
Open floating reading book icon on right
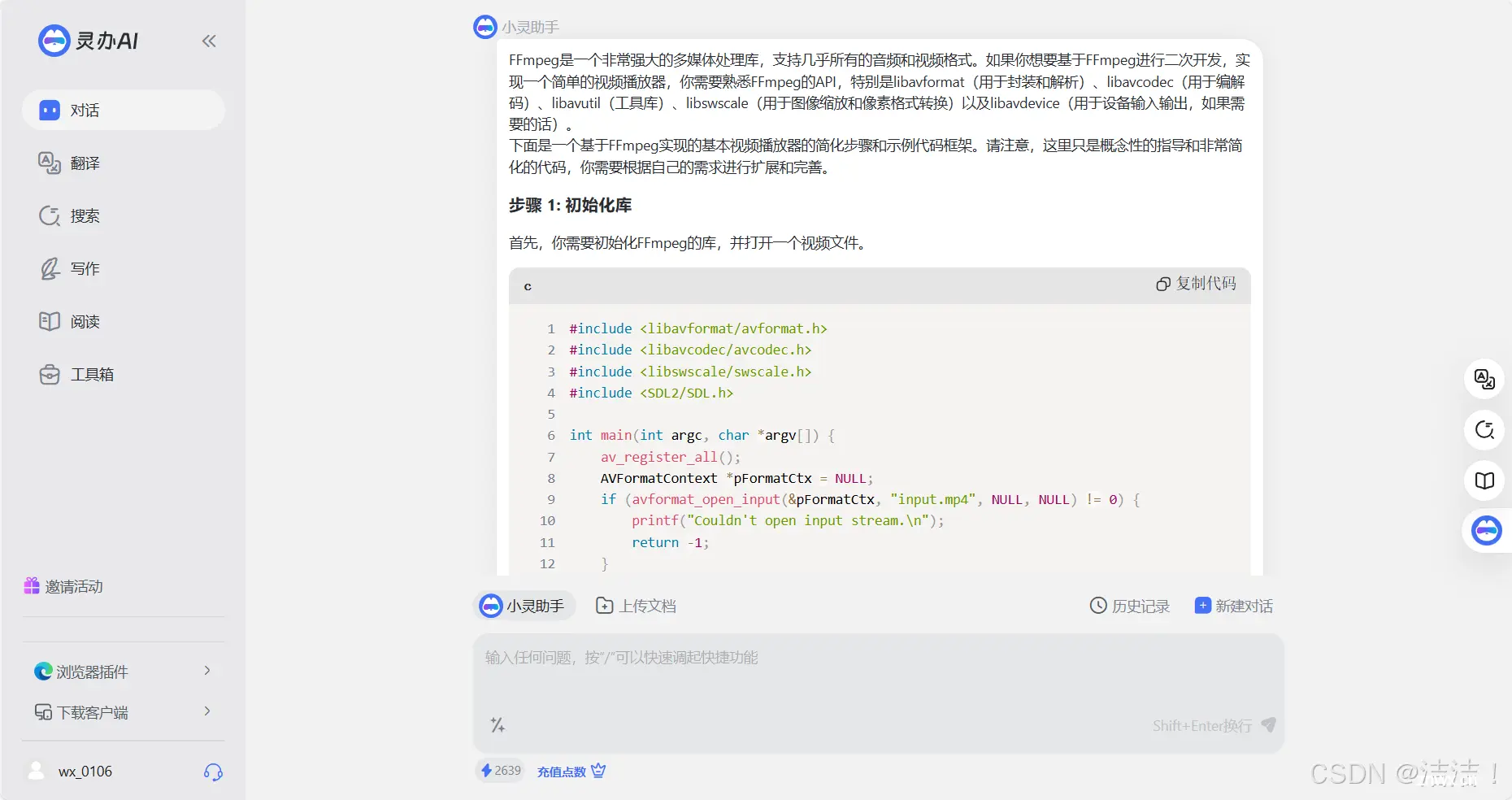click(1484, 480)
